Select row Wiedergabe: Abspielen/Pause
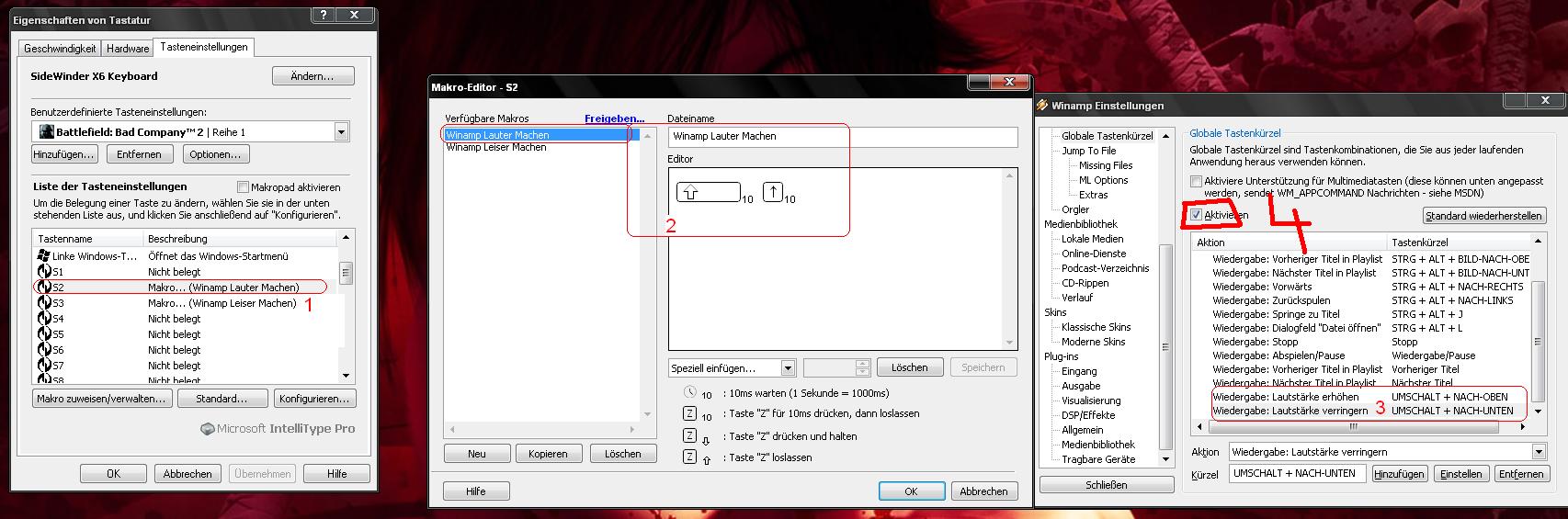Screen dimensions: 1568x519 click(x=1362, y=355)
